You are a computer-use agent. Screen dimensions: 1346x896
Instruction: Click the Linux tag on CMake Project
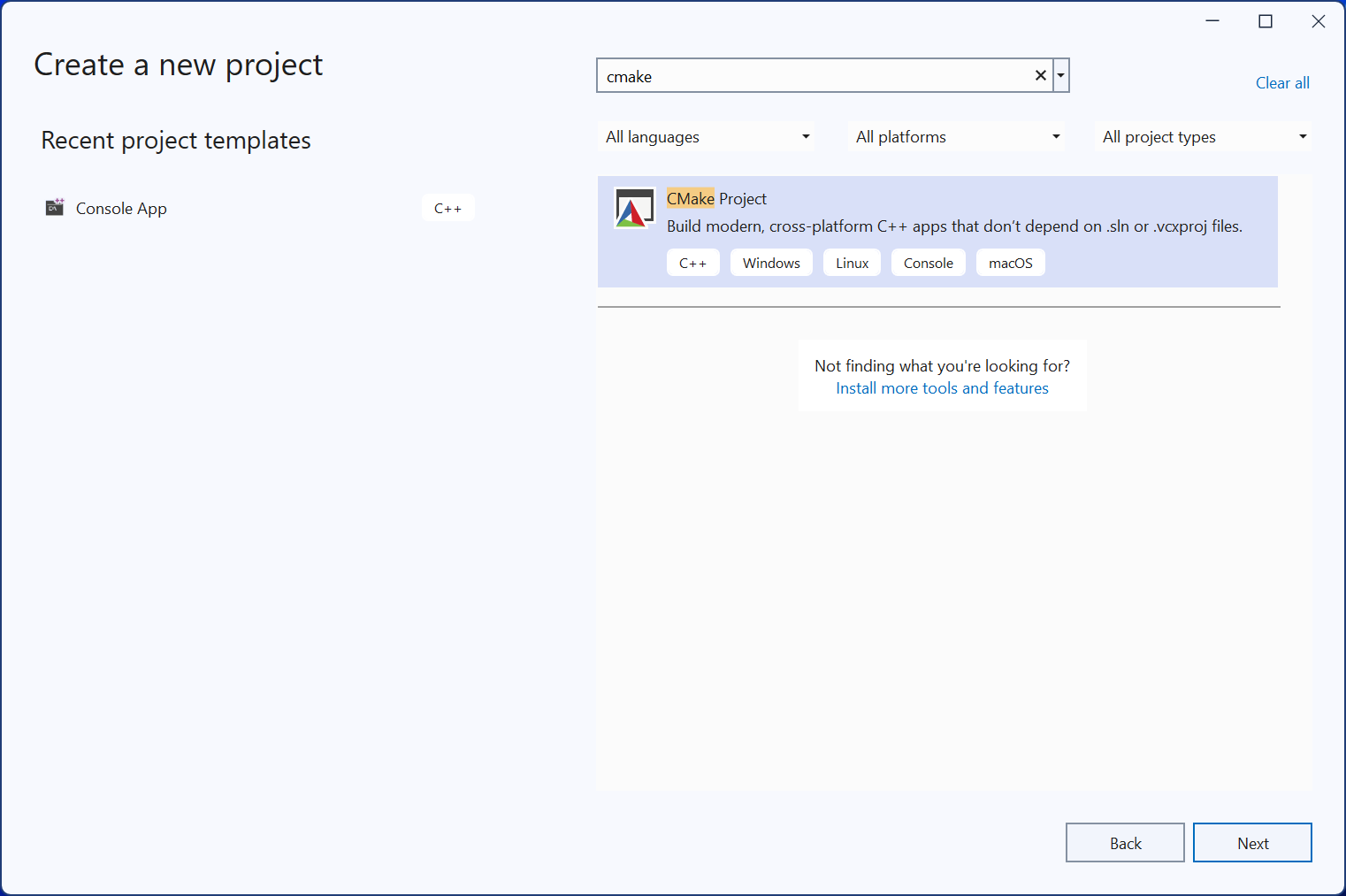[852, 264]
